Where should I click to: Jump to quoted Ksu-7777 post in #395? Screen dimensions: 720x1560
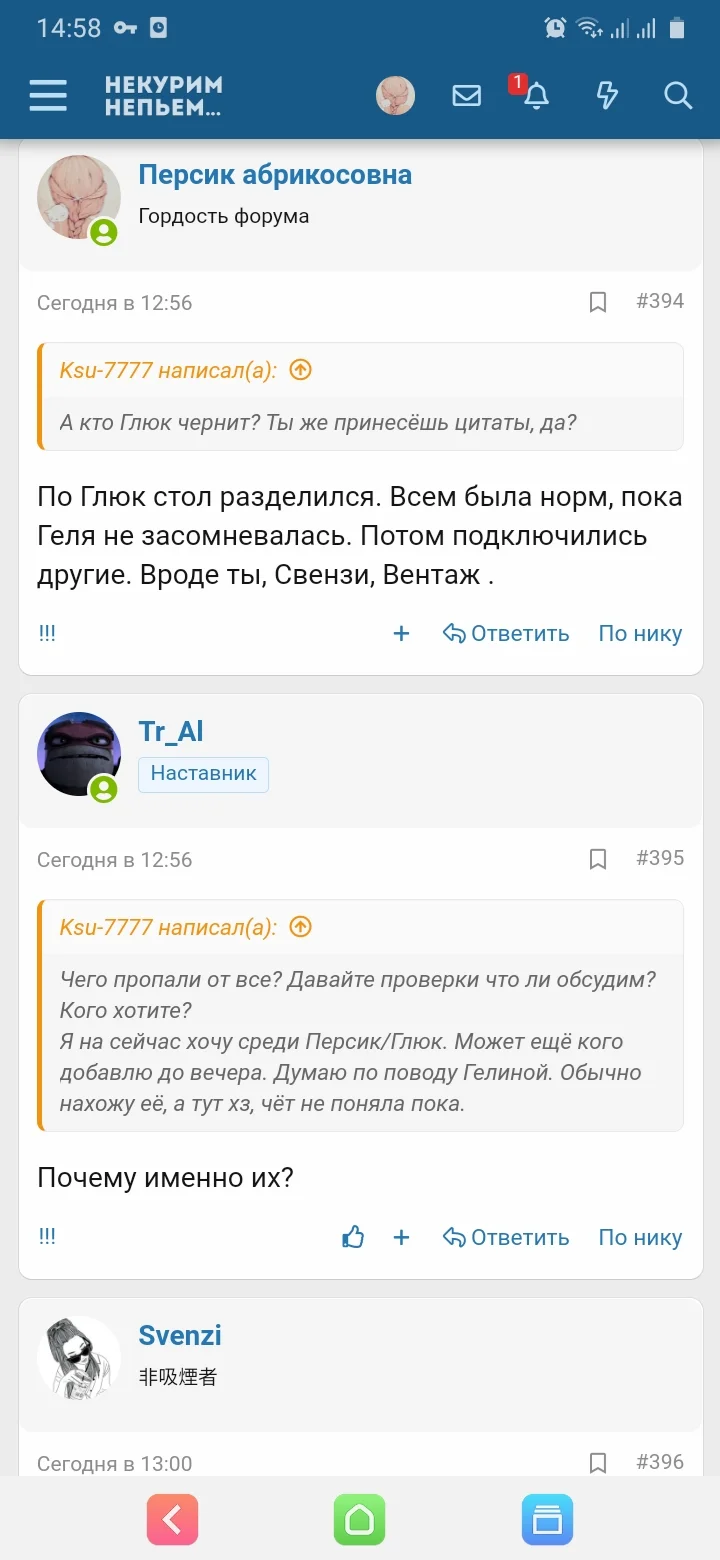coord(300,927)
